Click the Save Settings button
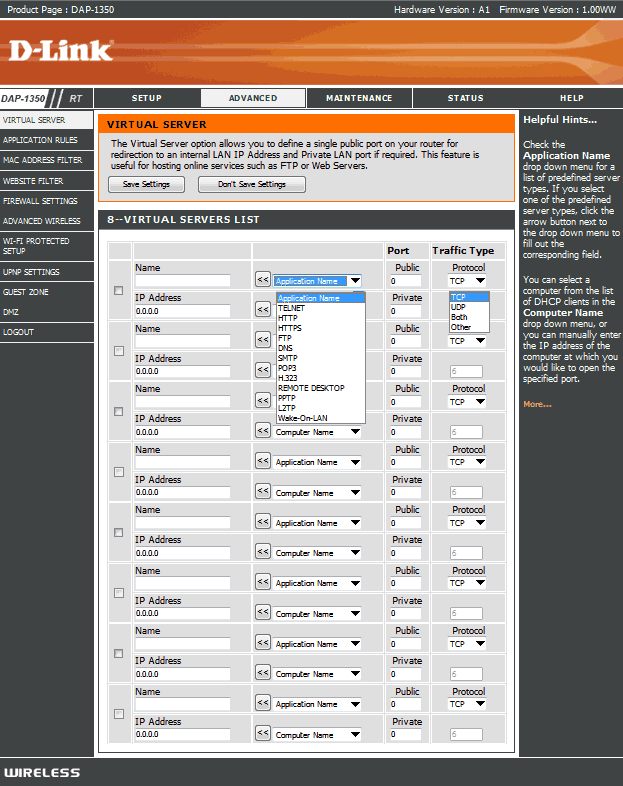The image size is (623, 786). (146, 184)
